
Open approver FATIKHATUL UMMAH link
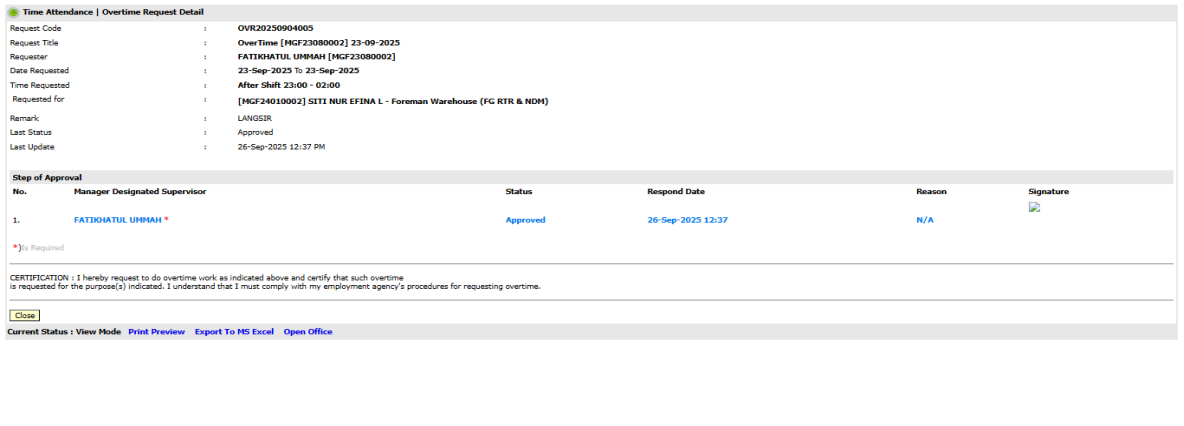[x=118, y=220]
